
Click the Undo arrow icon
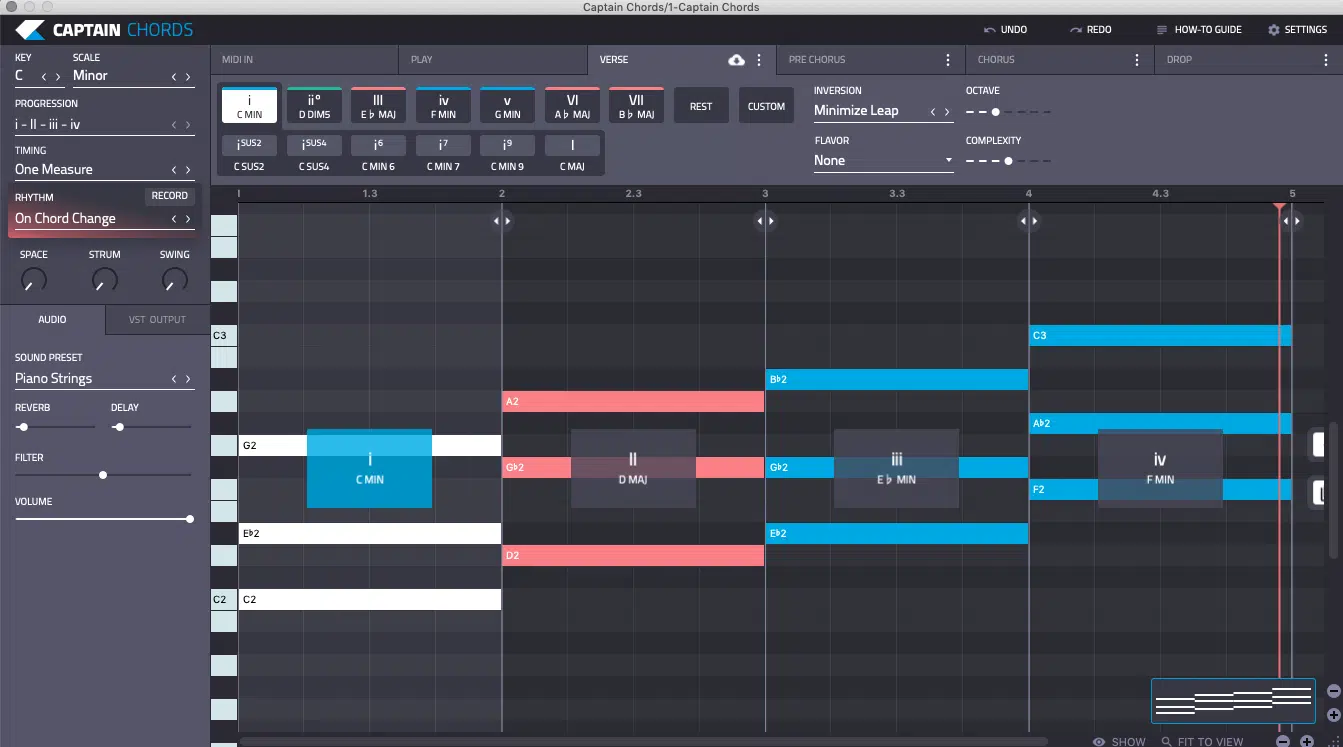990,30
